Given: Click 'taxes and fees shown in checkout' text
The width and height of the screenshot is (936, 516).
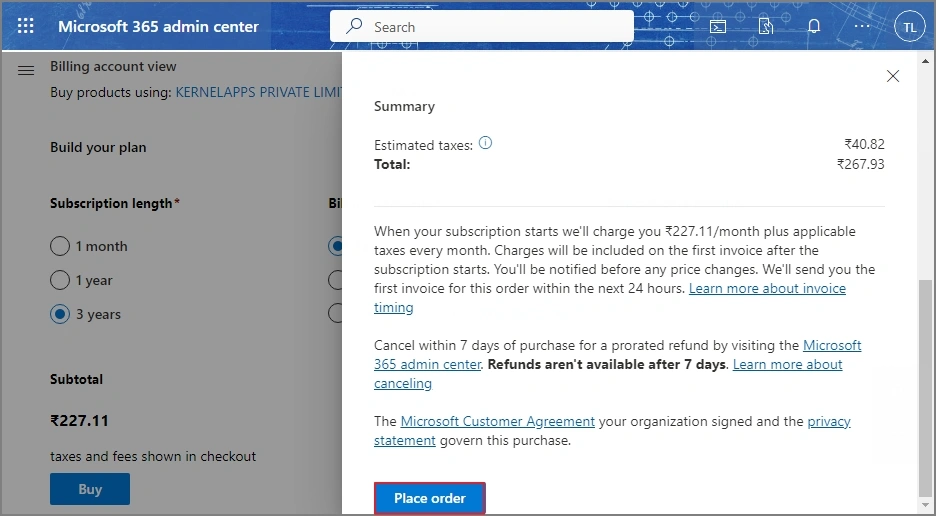Looking at the screenshot, I should click(x=153, y=456).
